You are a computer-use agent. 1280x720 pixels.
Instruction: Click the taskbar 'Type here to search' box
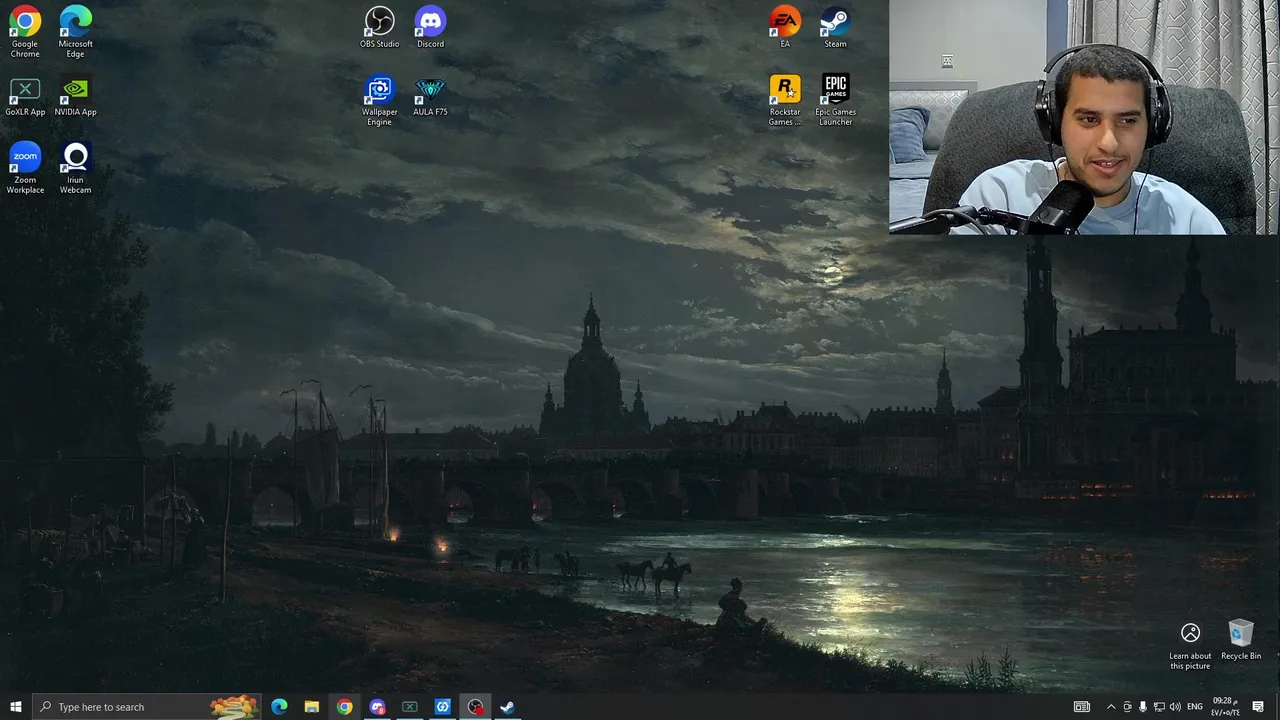click(146, 707)
